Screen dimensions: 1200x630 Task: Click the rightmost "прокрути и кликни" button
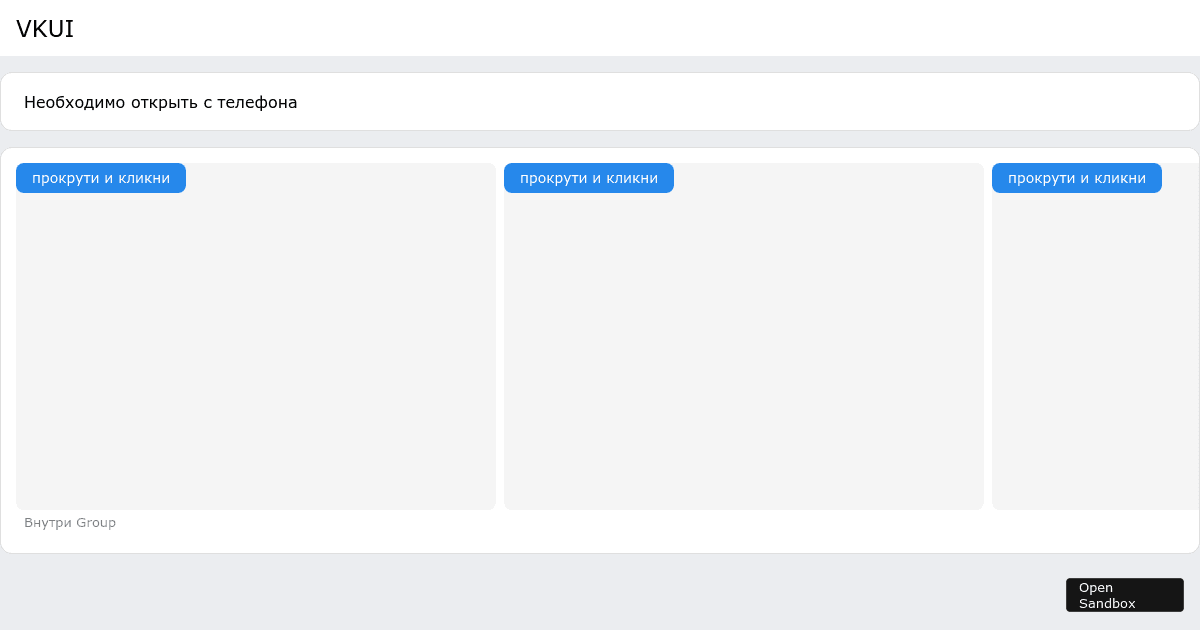pyautogui.click(x=1076, y=178)
